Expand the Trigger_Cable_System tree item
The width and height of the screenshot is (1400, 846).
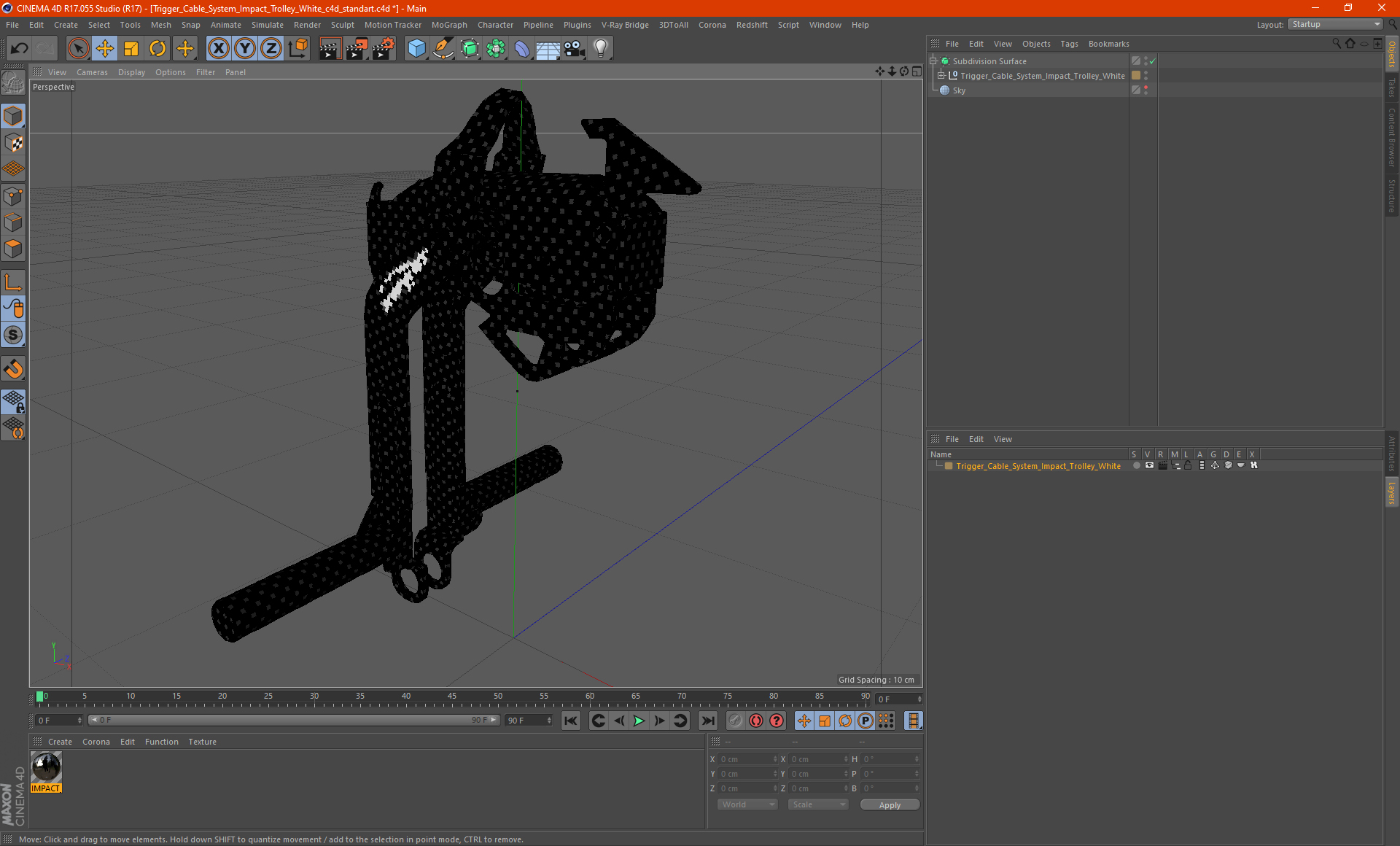pyautogui.click(x=944, y=75)
